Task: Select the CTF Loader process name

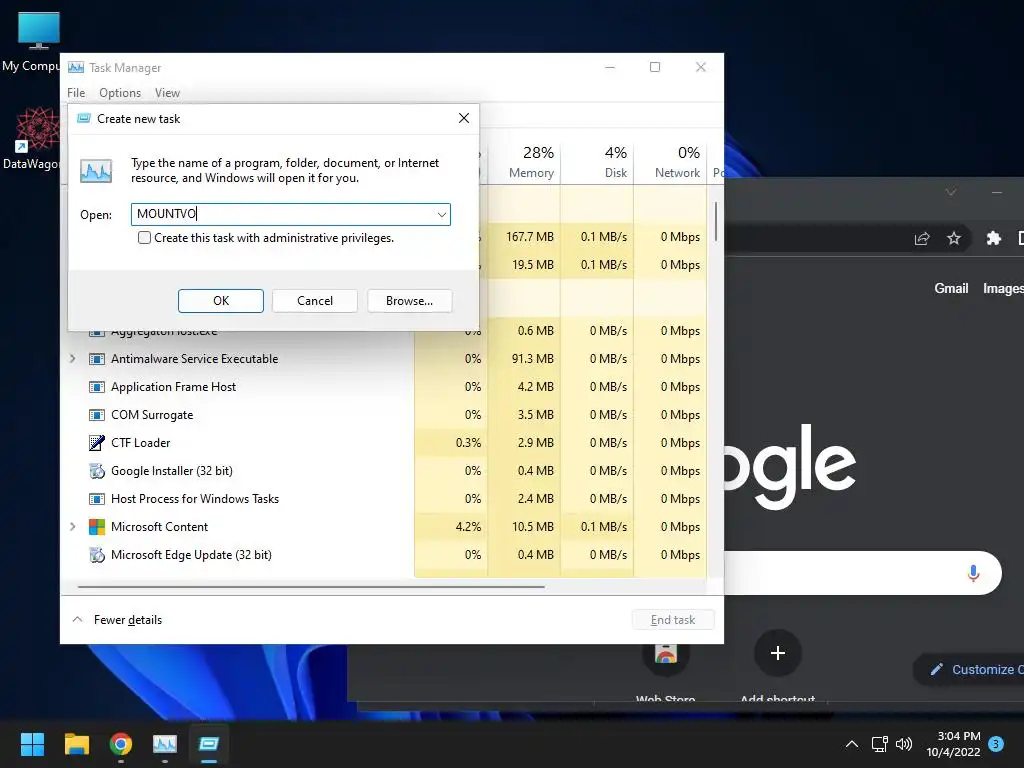Action: tap(140, 443)
